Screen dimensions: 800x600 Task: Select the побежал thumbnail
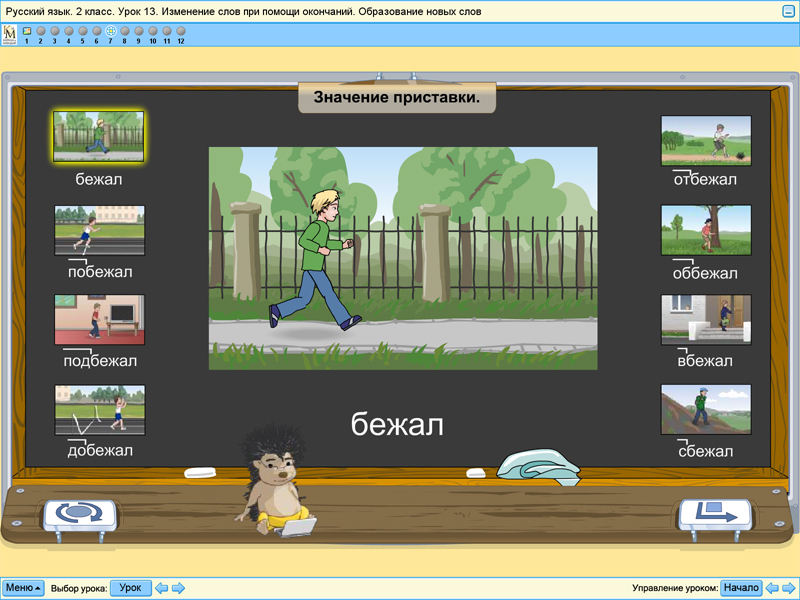[x=99, y=230]
